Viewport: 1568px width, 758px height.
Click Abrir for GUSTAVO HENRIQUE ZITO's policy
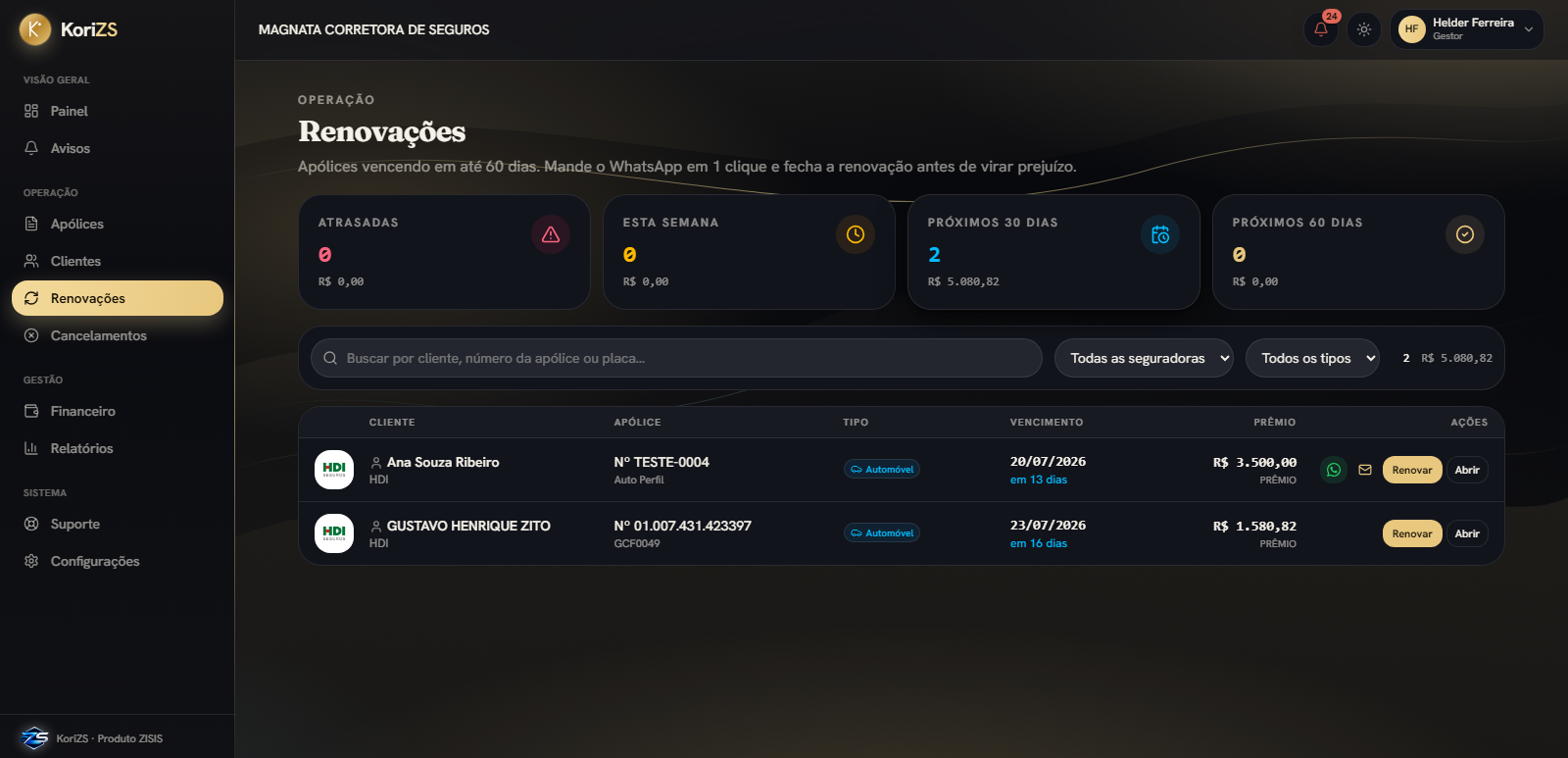click(1467, 533)
